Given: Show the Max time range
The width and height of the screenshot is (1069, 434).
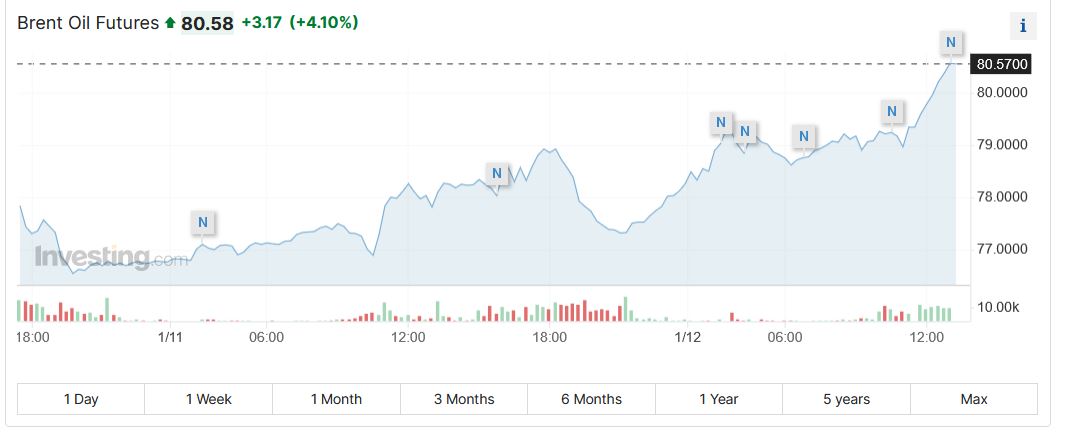Looking at the screenshot, I should (973, 399).
